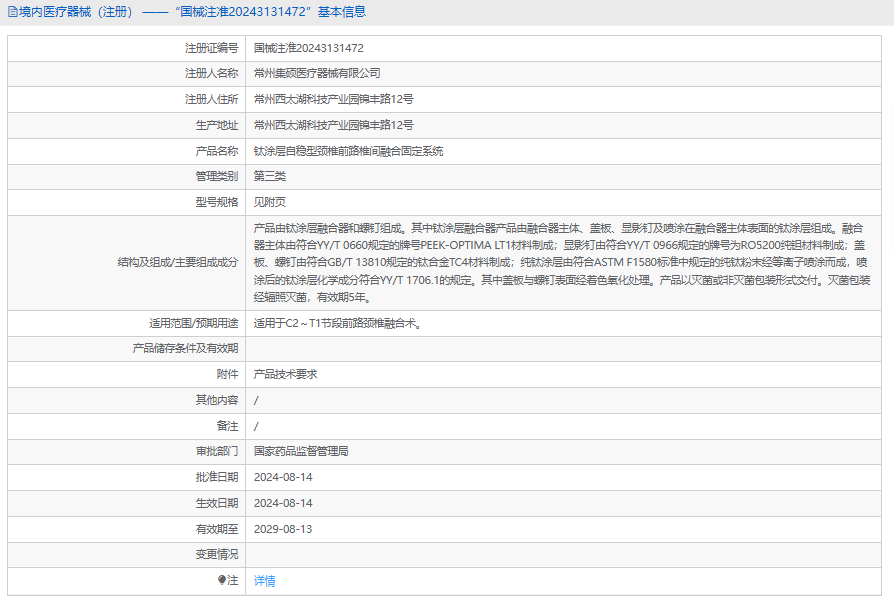Click the 批准日期 date value
This screenshot has width=894, height=601.
(x=283, y=478)
